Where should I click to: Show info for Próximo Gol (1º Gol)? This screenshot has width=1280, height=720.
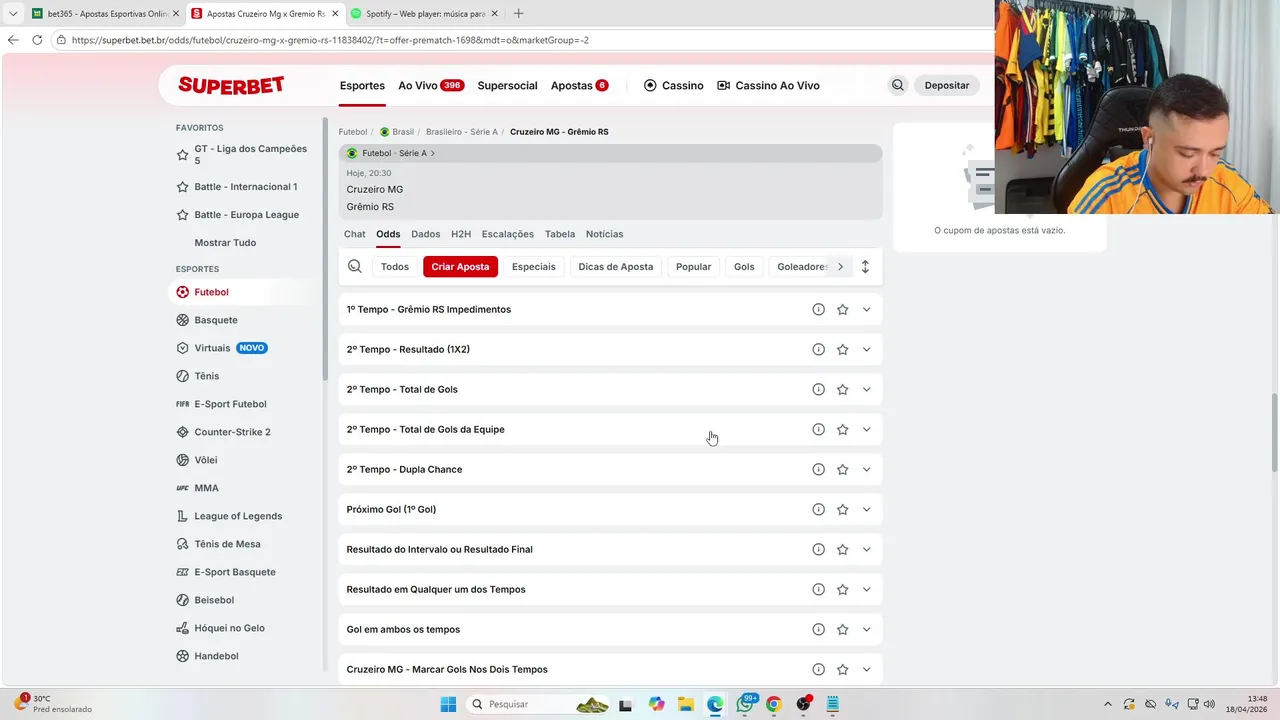pyautogui.click(x=818, y=509)
